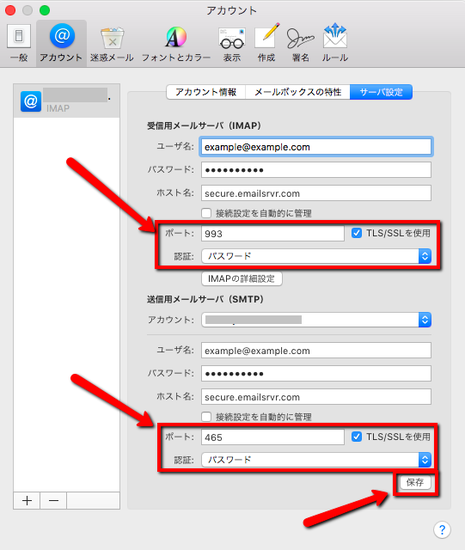This screenshot has width=465, height=550.
Task: Select the アカウント accounts toolbar icon
Action: pyautogui.click(x=61, y=43)
